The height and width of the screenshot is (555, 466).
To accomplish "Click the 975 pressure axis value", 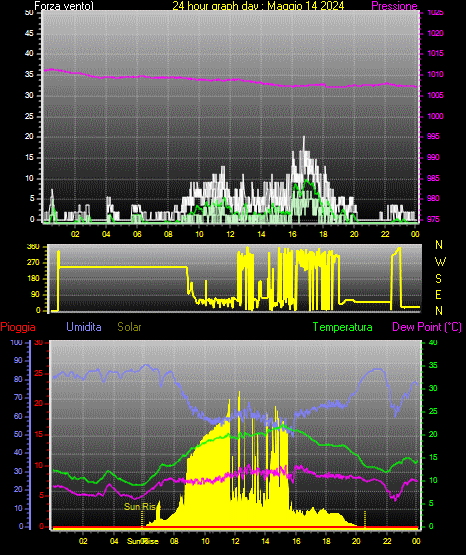I will click(x=433, y=219).
